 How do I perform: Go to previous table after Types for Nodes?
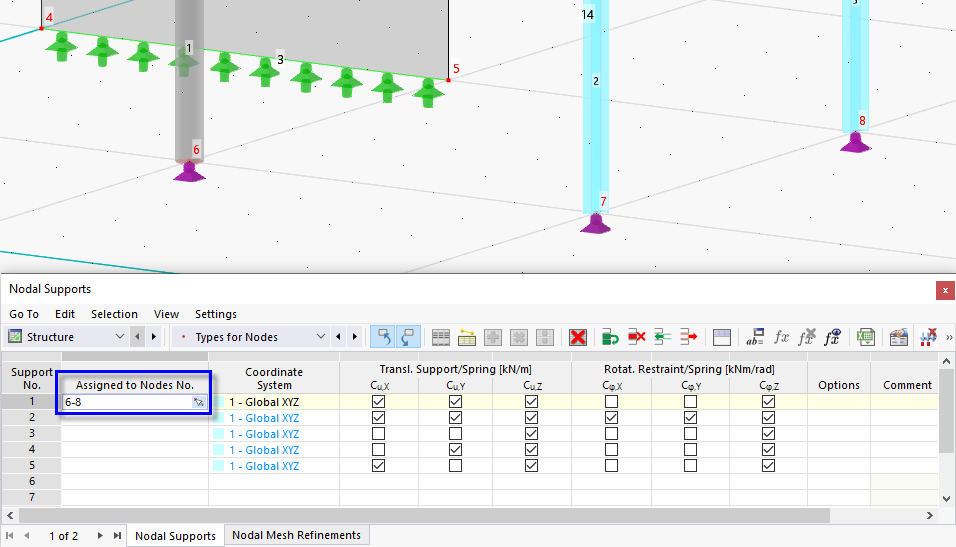point(338,337)
